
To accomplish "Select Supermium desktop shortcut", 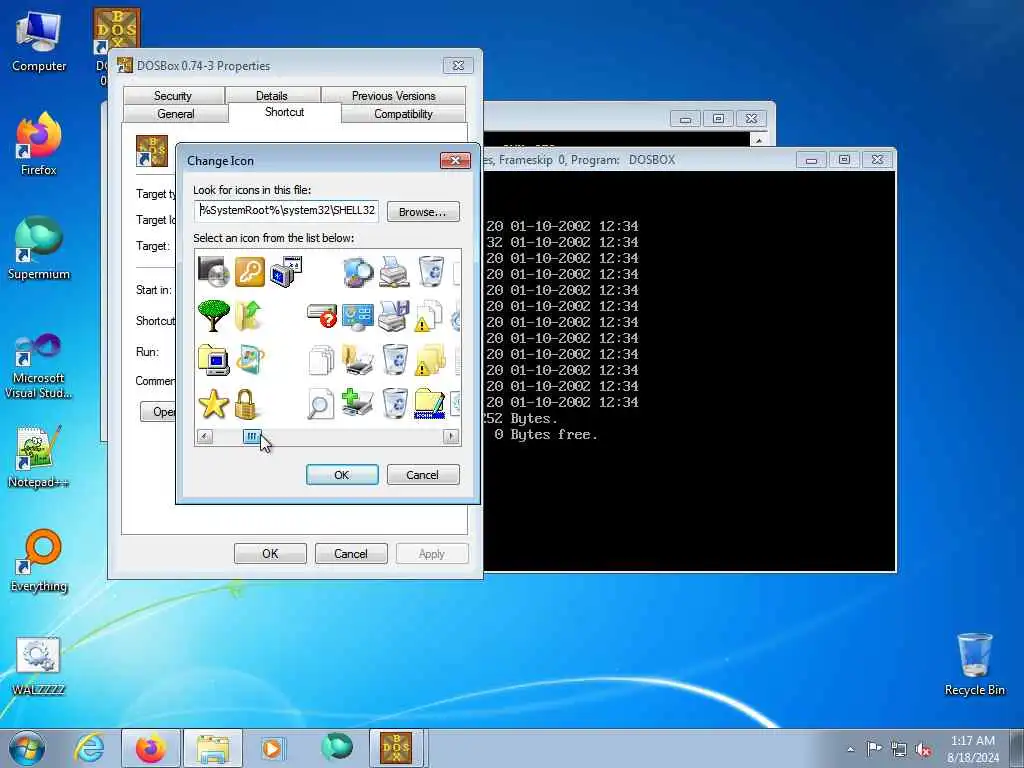I will tap(39, 248).
